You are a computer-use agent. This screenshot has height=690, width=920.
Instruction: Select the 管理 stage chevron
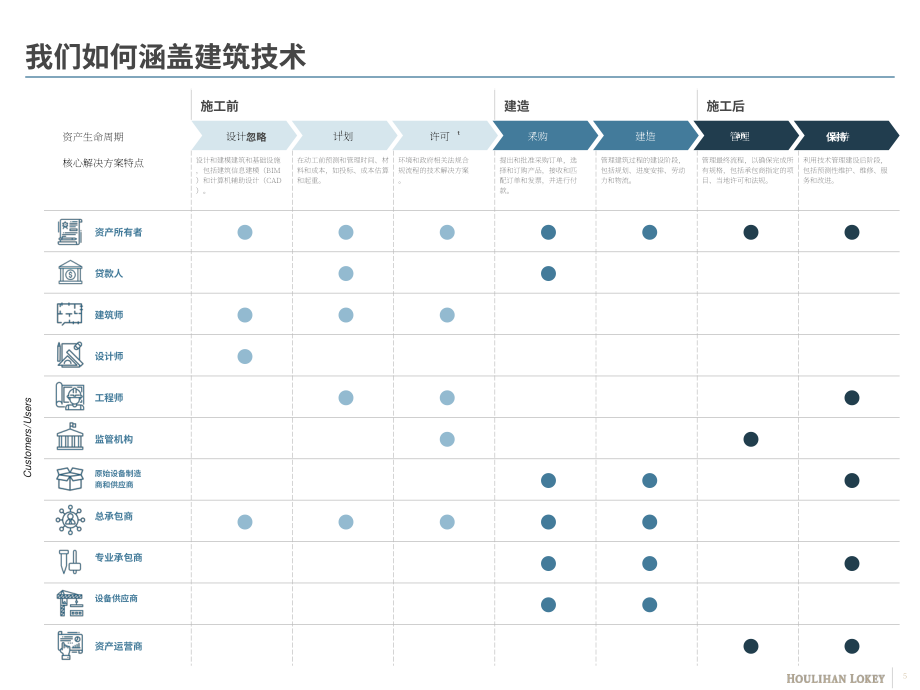coord(747,136)
